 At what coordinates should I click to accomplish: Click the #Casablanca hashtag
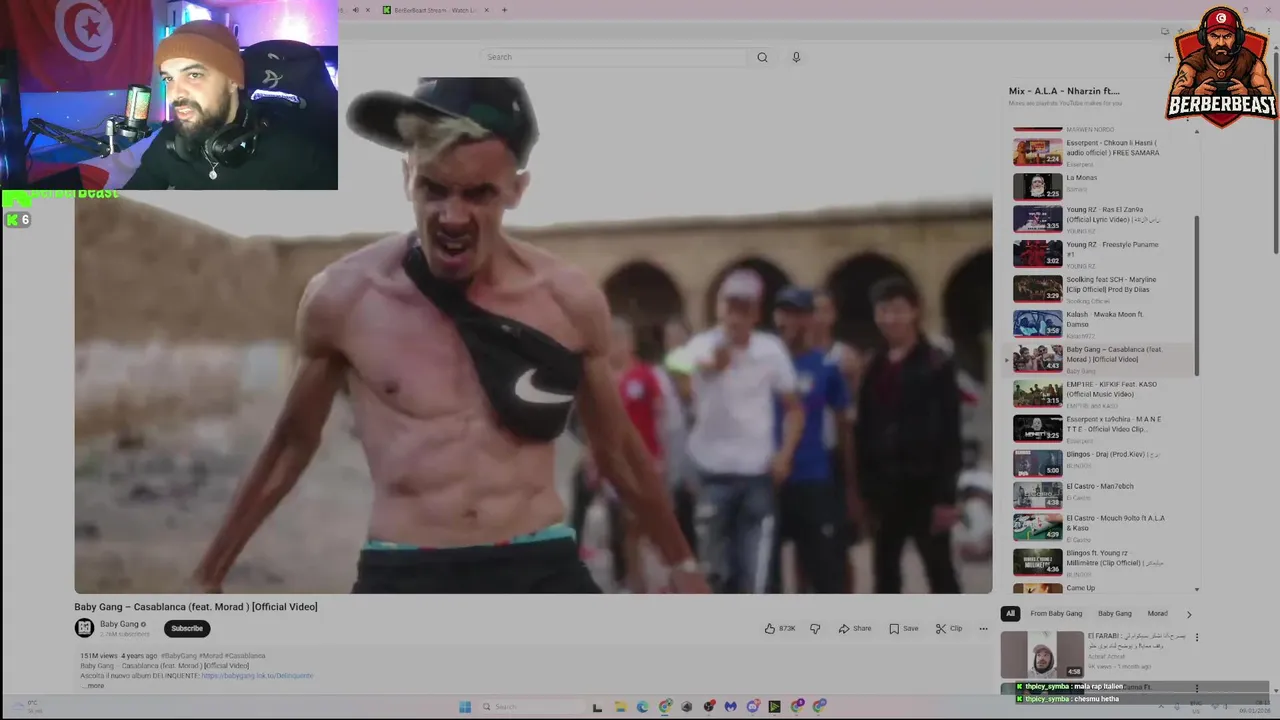[x=245, y=656]
